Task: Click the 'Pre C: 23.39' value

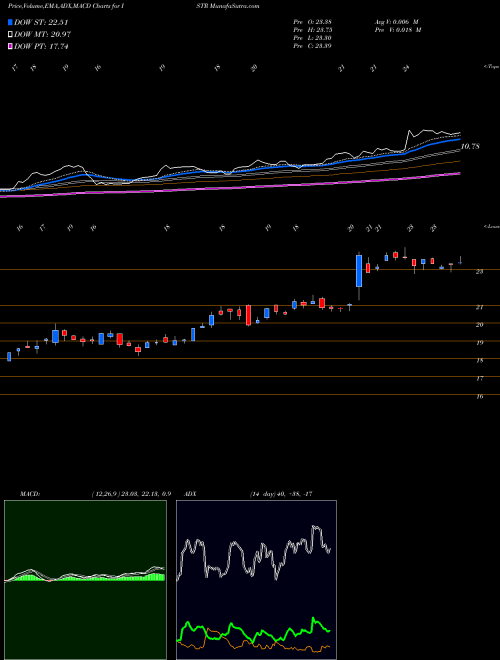Action: (x=312, y=46)
